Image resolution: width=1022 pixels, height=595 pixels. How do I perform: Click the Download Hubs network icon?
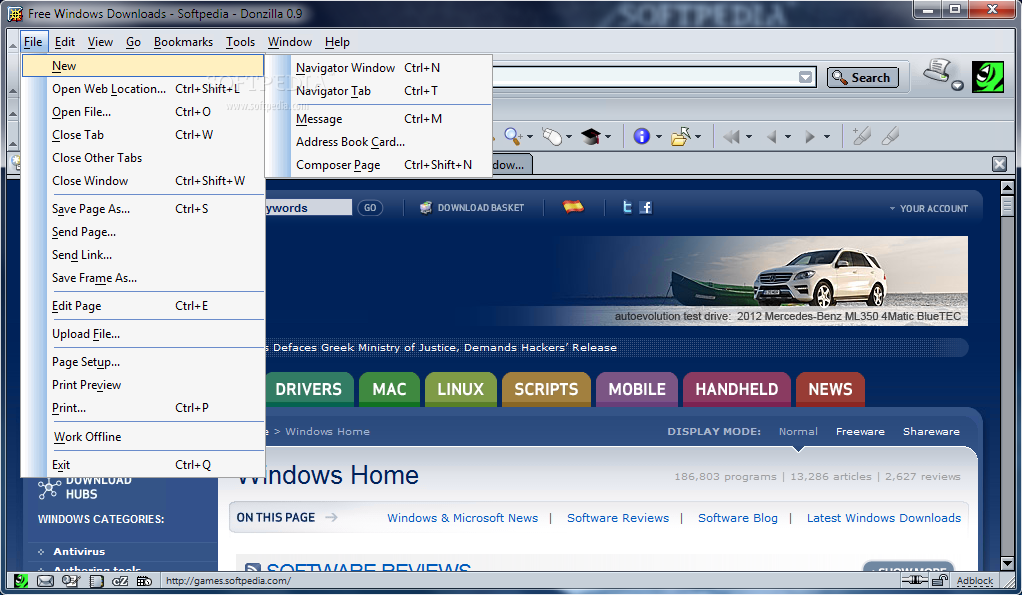(x=49, y=488)
